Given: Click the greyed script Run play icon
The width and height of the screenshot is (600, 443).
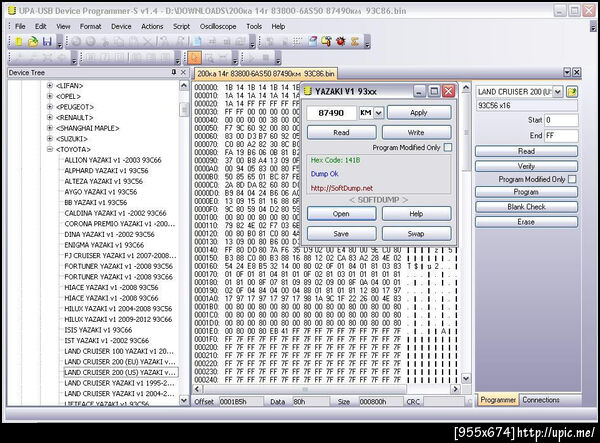Looking at the screenshot, I should coord(251,58).
